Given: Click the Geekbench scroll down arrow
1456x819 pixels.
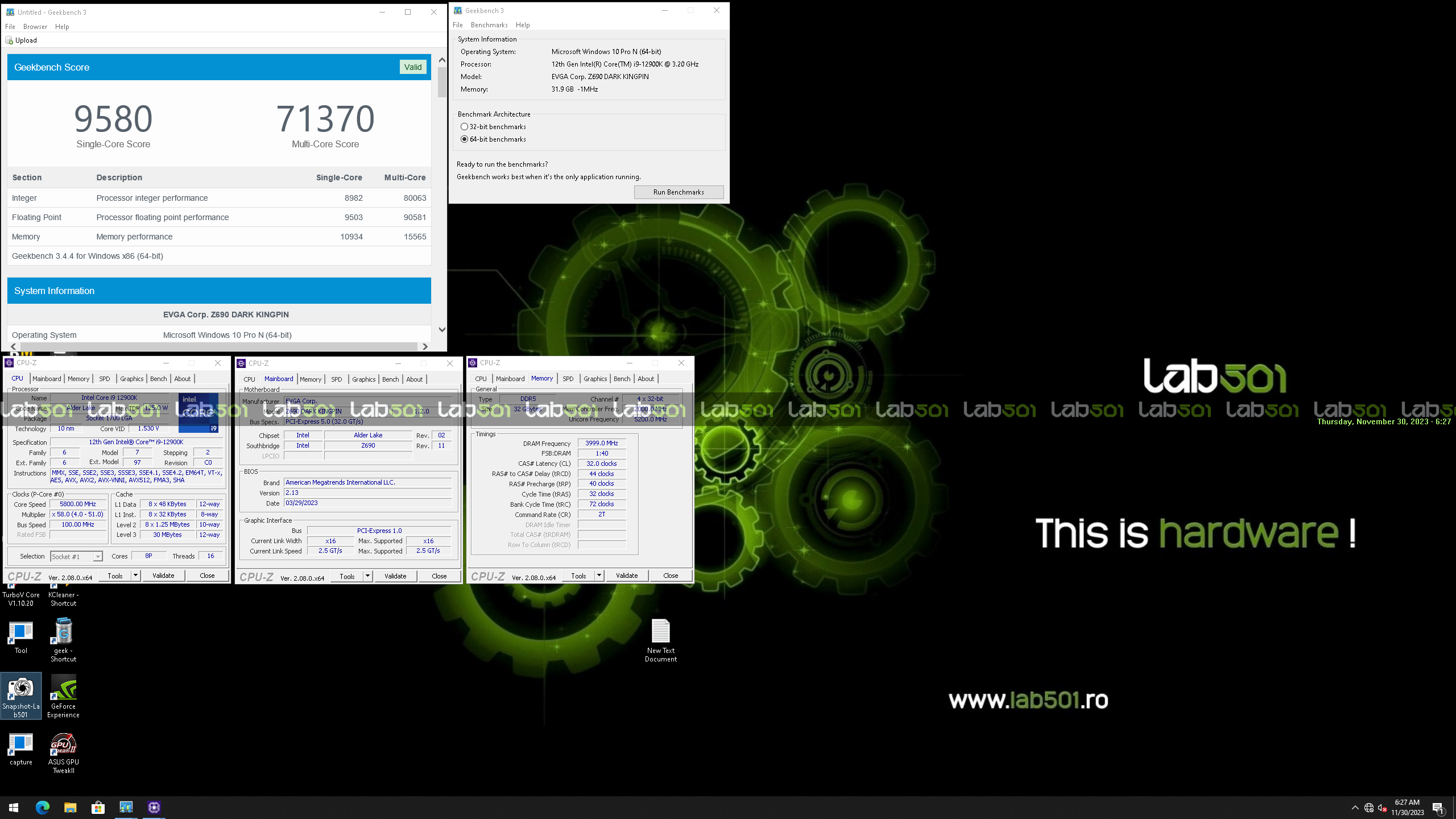Looking at the screenshot, I should 442,330.
